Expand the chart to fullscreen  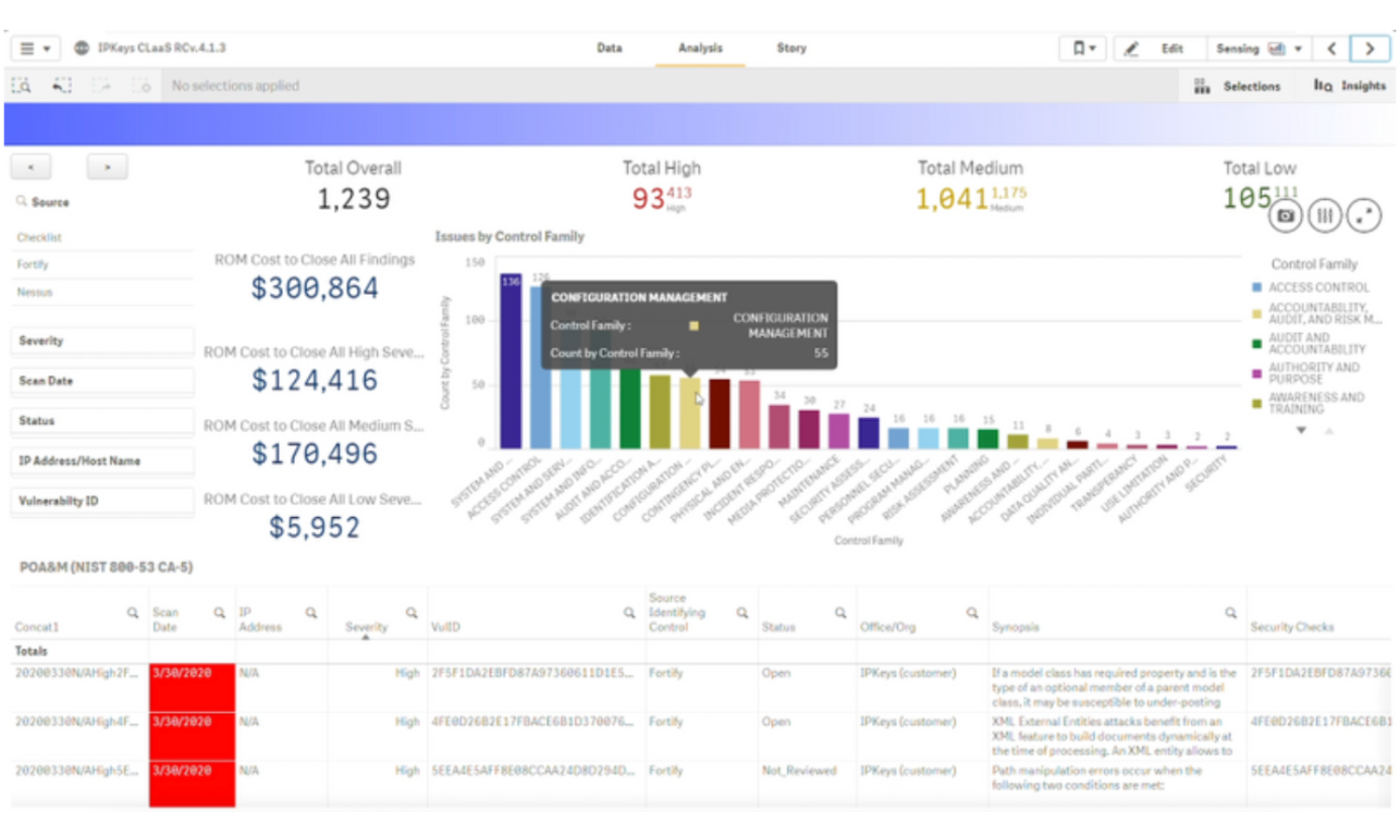(1364, 215)
